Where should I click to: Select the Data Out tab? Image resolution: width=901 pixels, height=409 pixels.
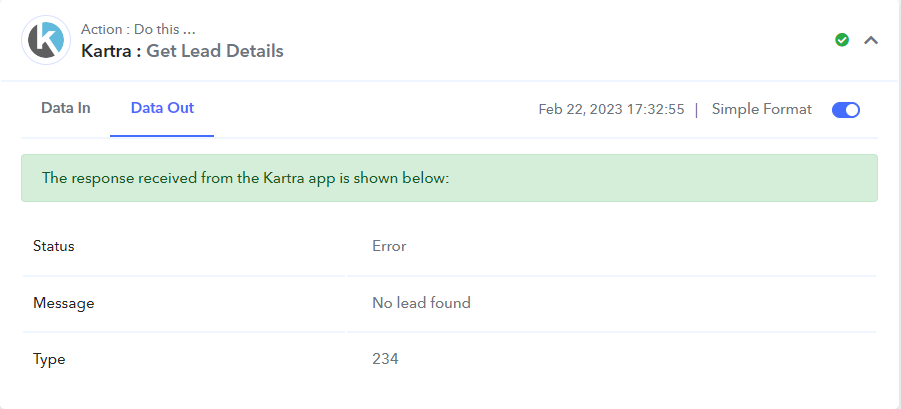tap(162, 108)
